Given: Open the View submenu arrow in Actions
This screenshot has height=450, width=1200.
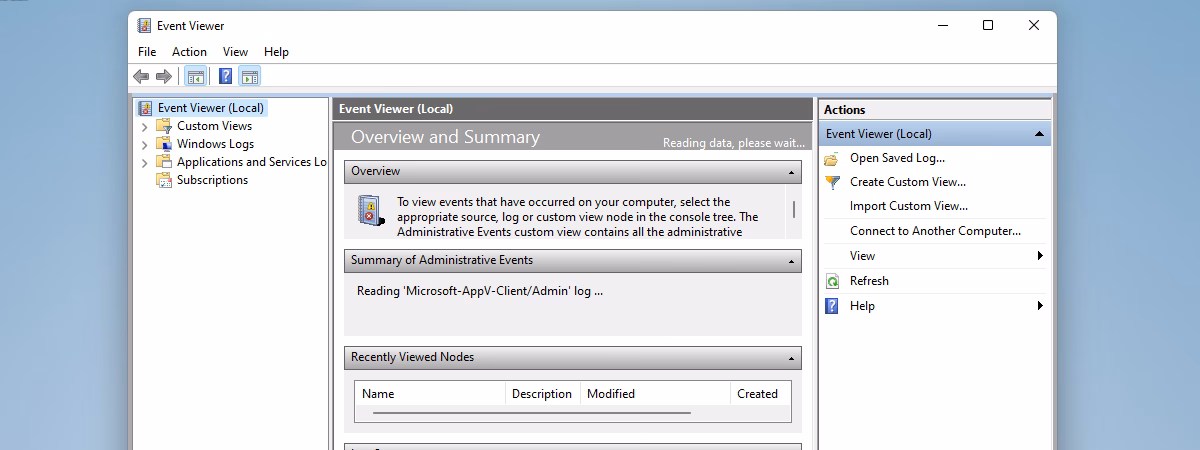Looking at the screenshot, I should pyautogui.click(x=1041, y=256).
